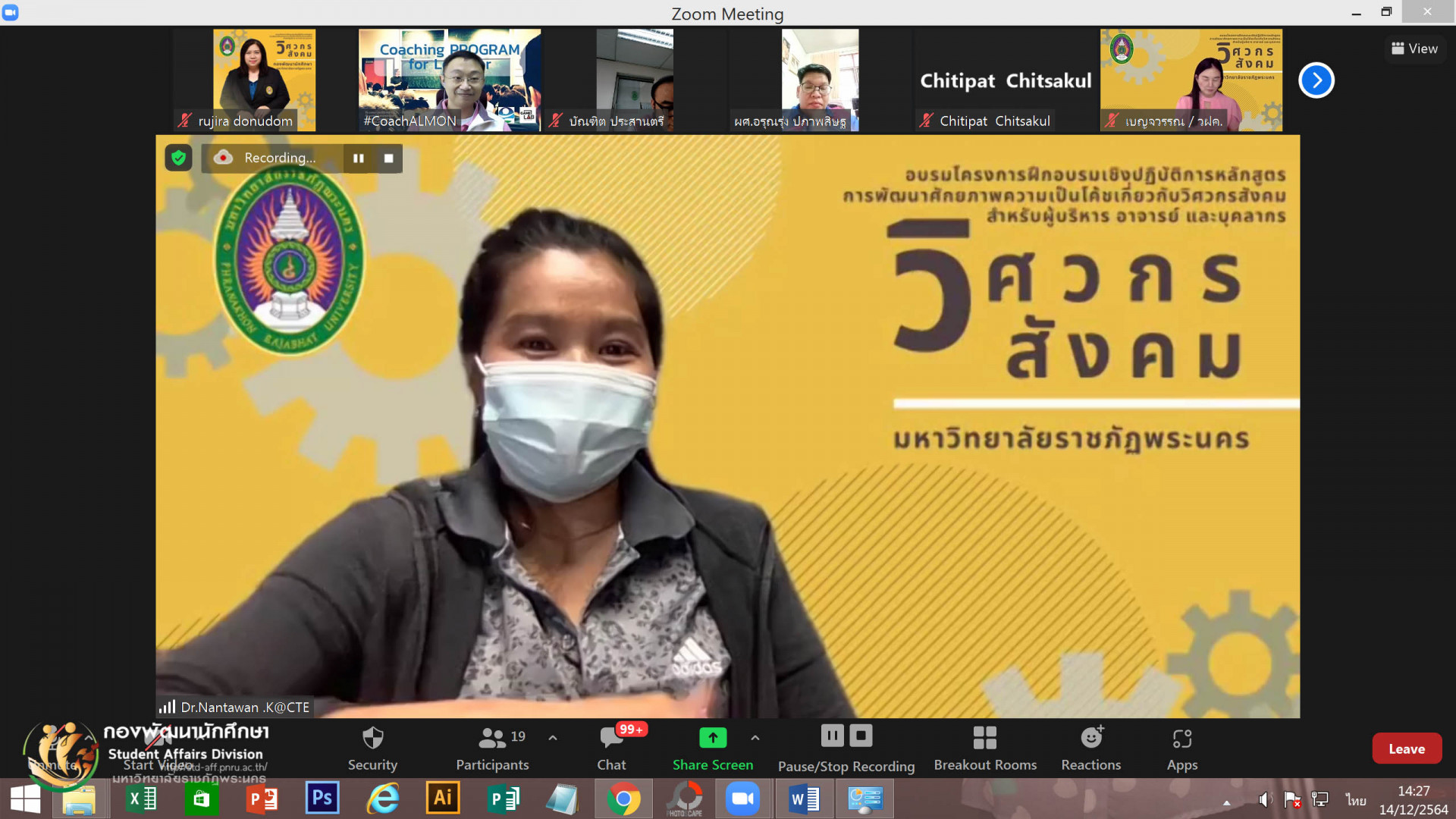Open the View layout menu
Screen dimensions: 1456x819
pyautogui.click(x=1414, y=49)
